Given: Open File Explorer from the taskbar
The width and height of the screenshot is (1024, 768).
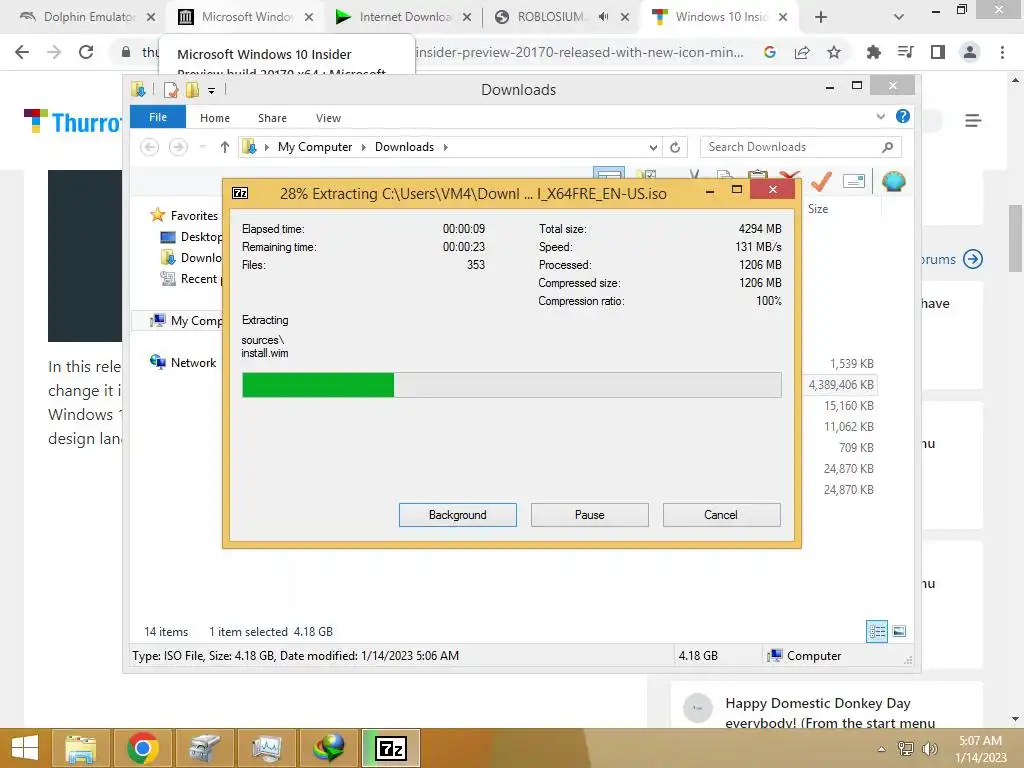Looking at the screenshot, I should (80, 748).
